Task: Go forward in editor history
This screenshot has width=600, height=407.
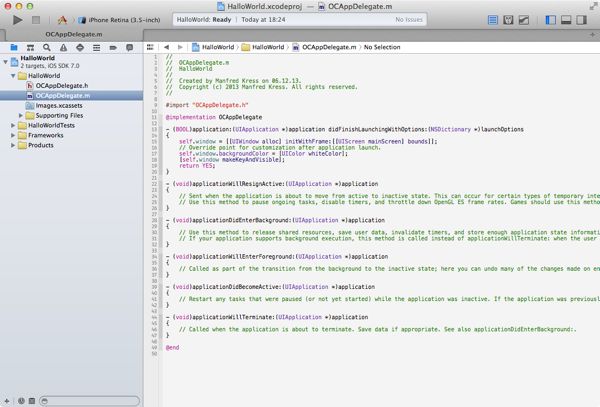Action: [180, 47]
